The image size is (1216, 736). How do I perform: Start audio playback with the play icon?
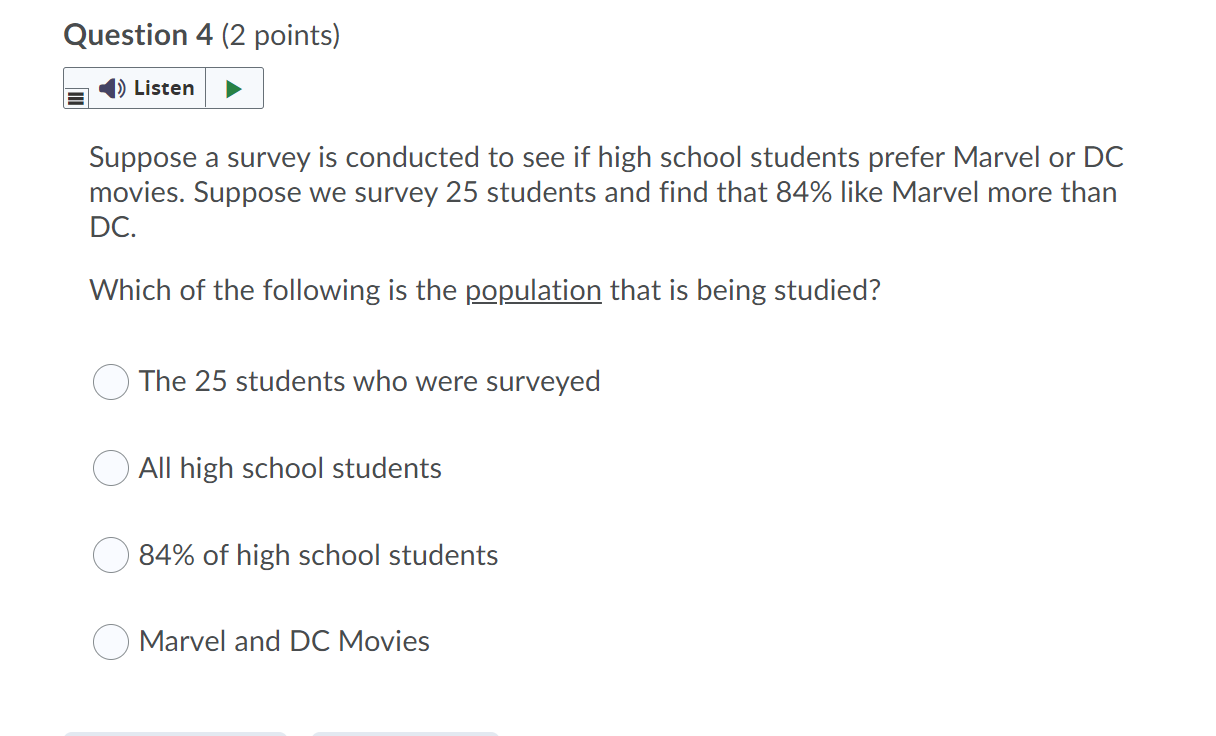(236, 88)
